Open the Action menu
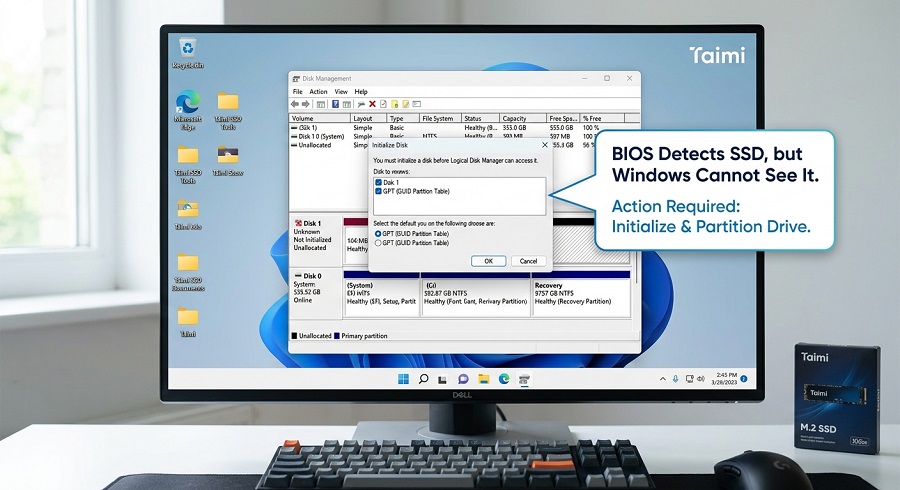 (318, 92)
